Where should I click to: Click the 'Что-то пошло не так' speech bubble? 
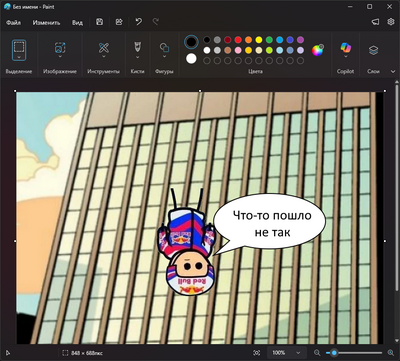[269, 223]
